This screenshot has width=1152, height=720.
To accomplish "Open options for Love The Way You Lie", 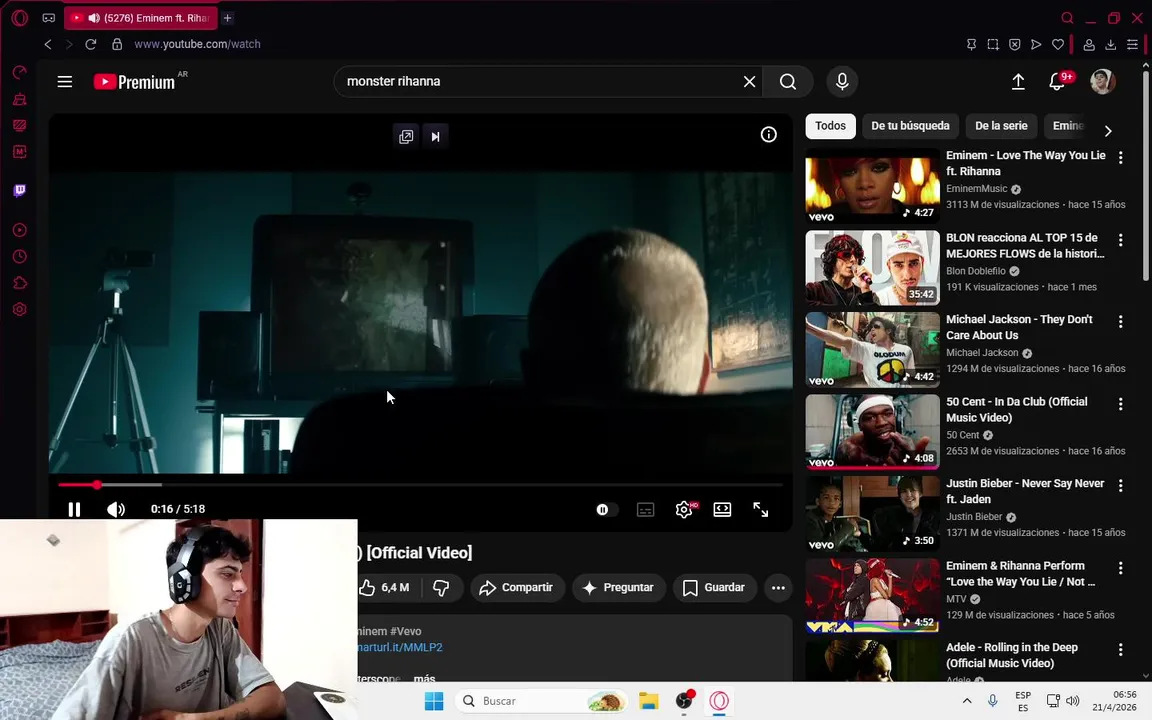I will [x=1120, y=157].
